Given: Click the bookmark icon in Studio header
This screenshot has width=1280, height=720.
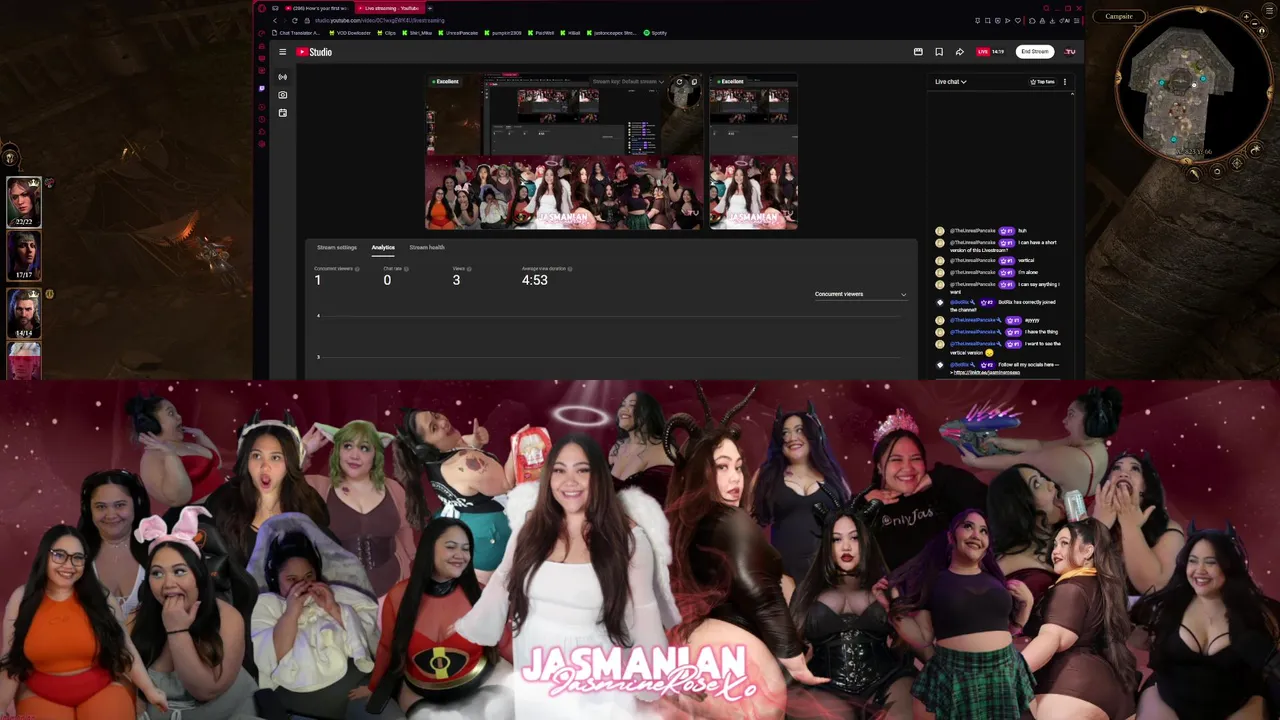Looking at the screenshot, I should click(939, 52).
